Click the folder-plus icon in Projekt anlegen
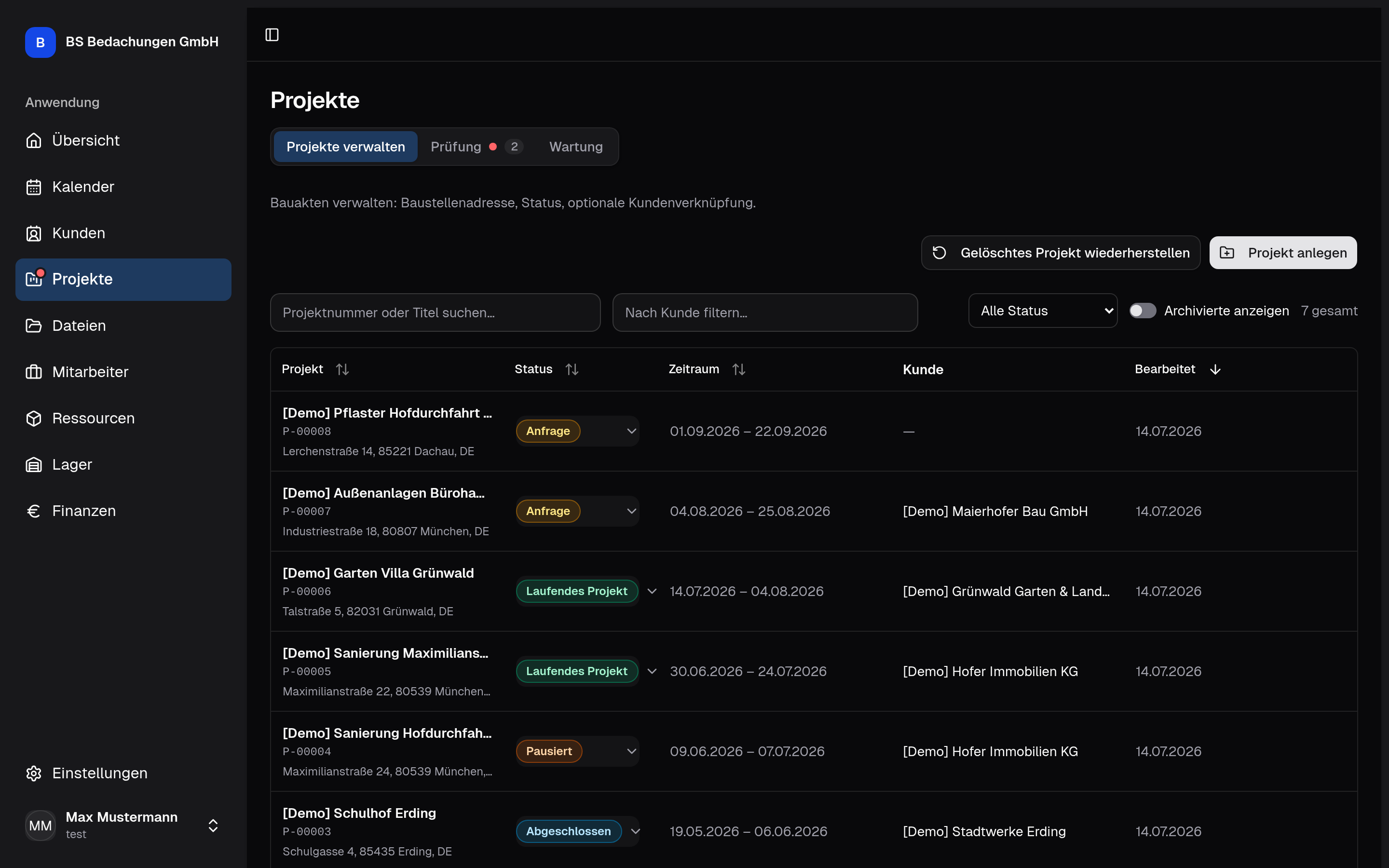This screenshot has width=1389, height=868. point(1226,253)
